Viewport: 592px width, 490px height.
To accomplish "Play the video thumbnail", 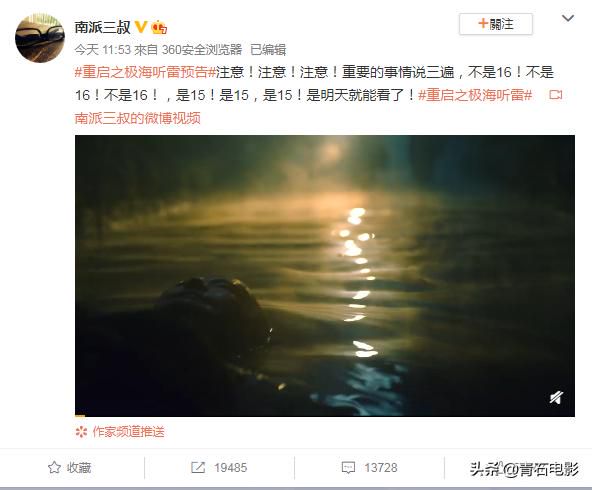I will 325,276.
